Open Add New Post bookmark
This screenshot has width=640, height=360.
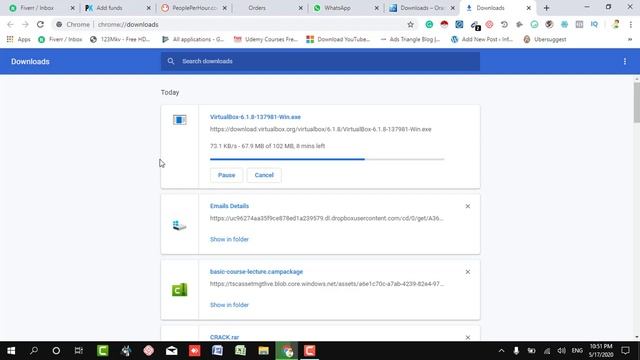[x=482, y=39]
